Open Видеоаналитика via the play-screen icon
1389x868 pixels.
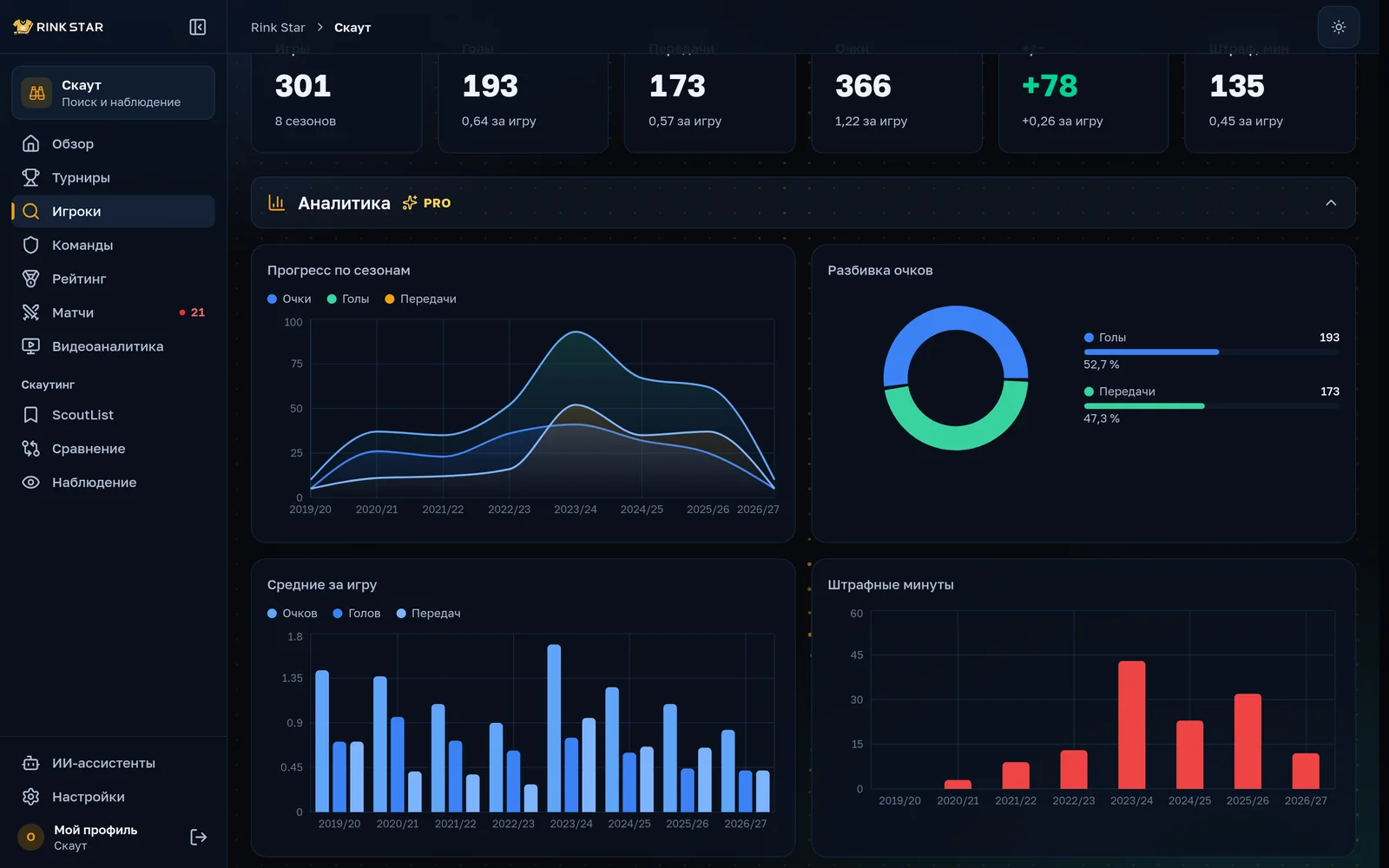[x=30, y=346]
